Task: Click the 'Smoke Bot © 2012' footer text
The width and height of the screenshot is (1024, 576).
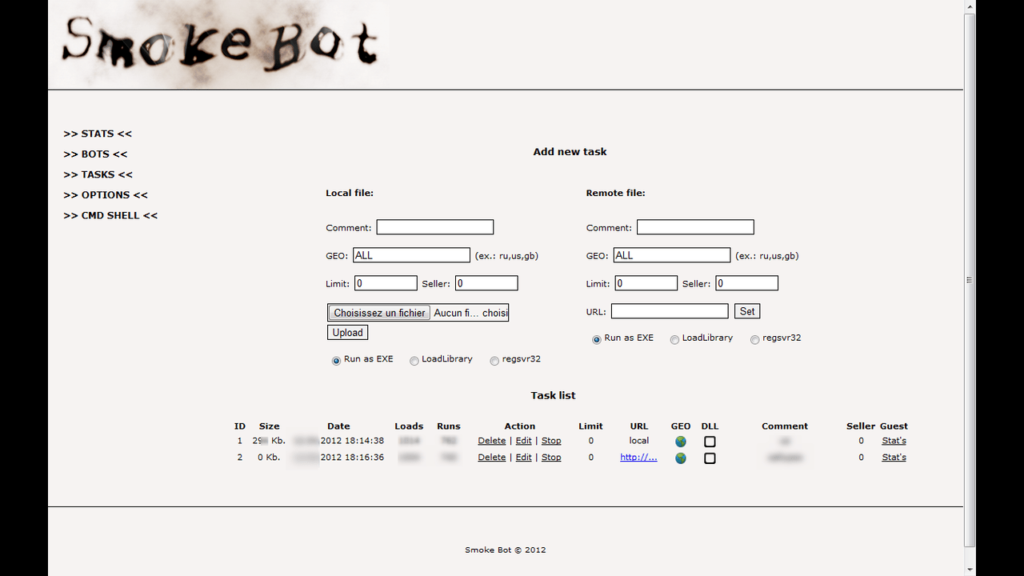Action: tap(505, 550)
